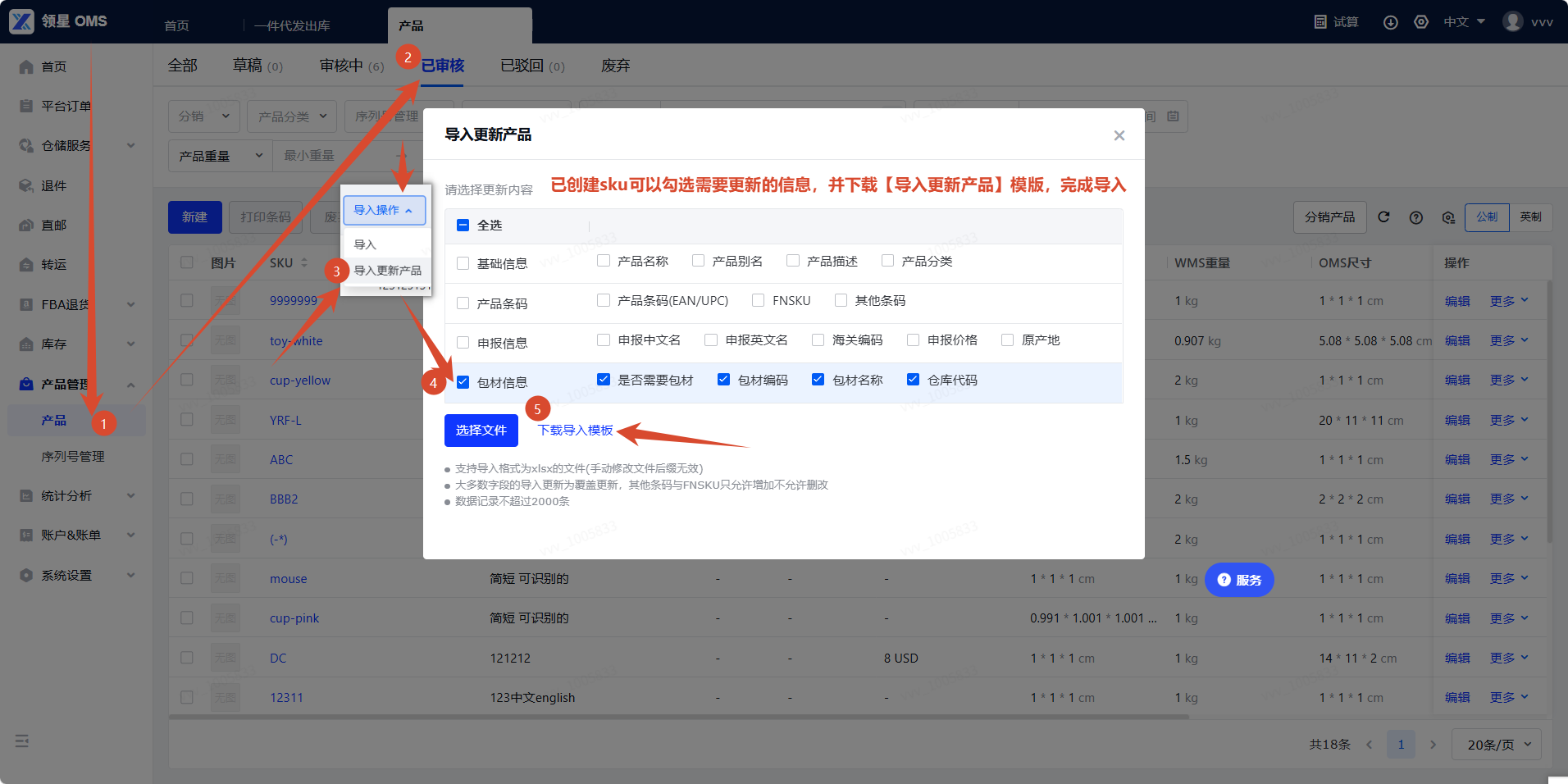Click the 分销产品 button
Viewport: 1568px width, 784px height.
[x=1330, y=217]
